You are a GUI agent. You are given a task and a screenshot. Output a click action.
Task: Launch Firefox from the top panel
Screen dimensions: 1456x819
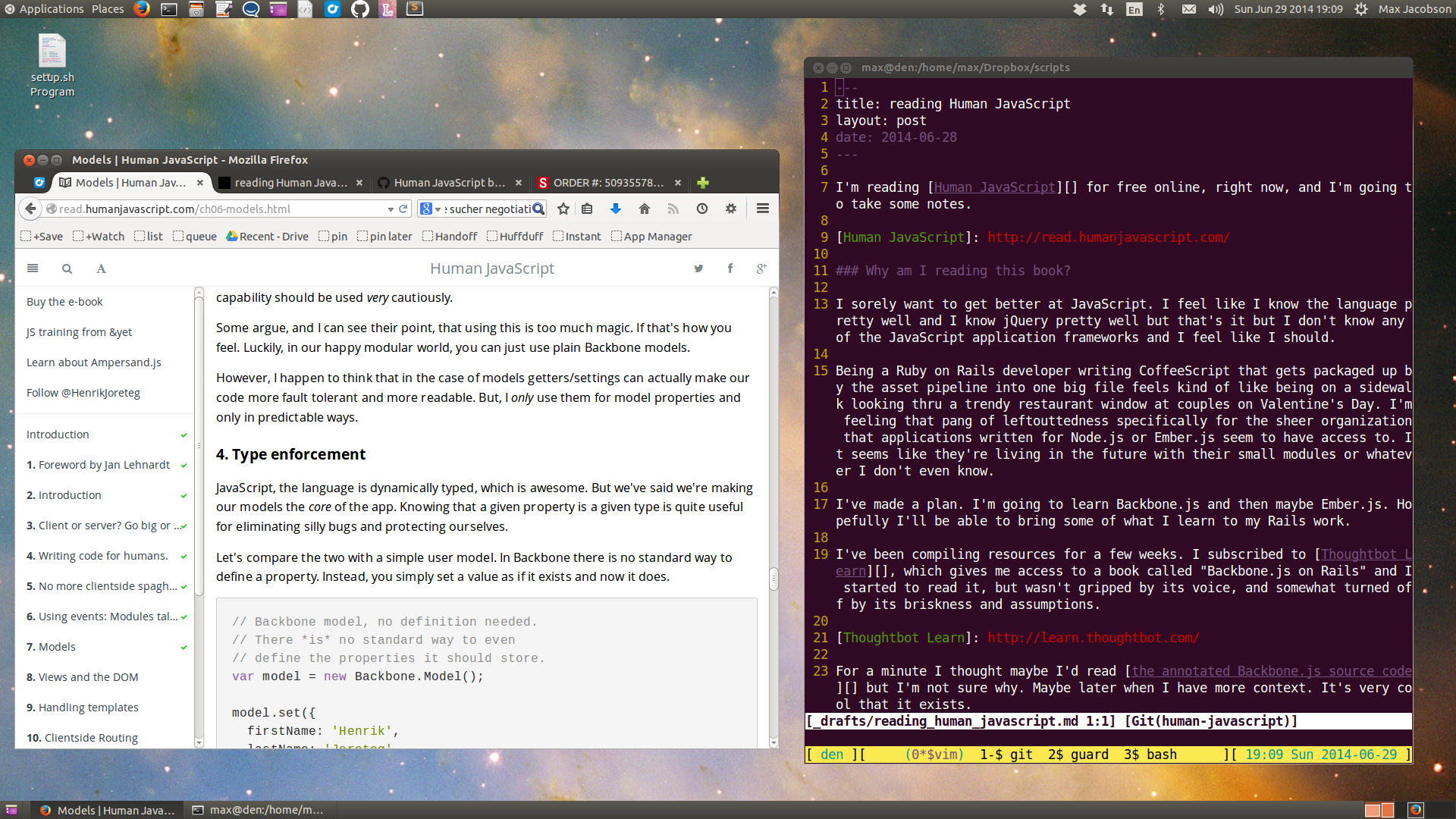142,9
